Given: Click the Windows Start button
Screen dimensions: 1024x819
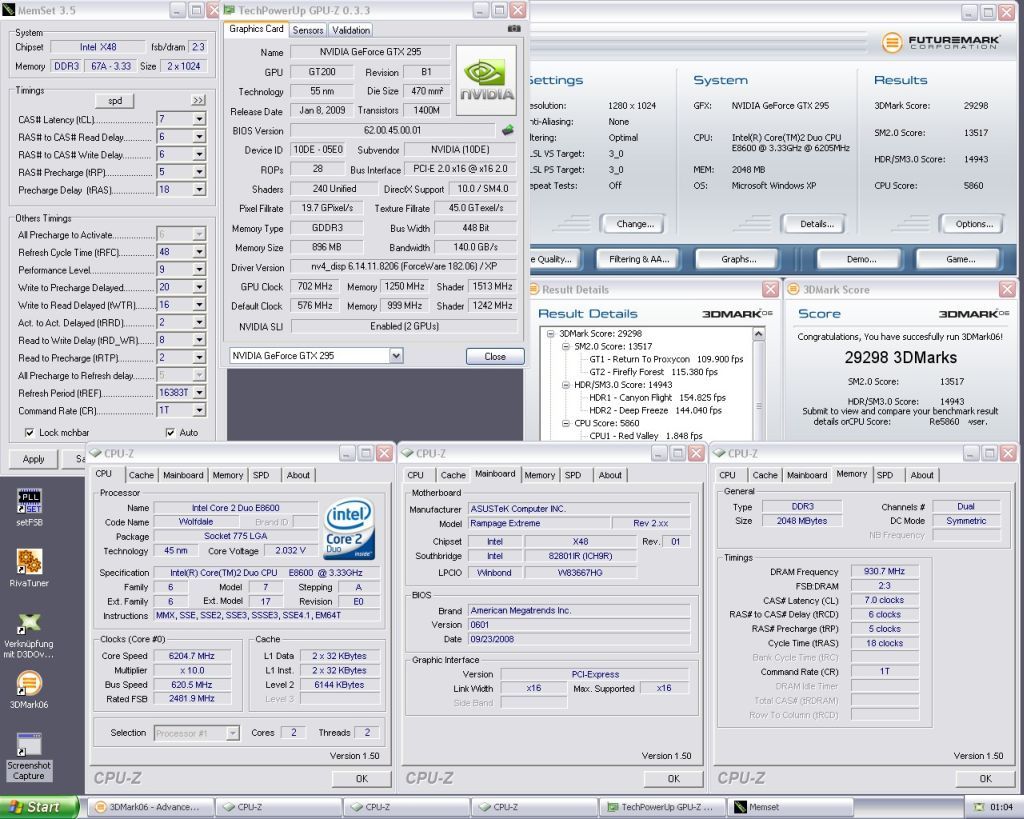Looking at the screenshot, I should [36, 807].
